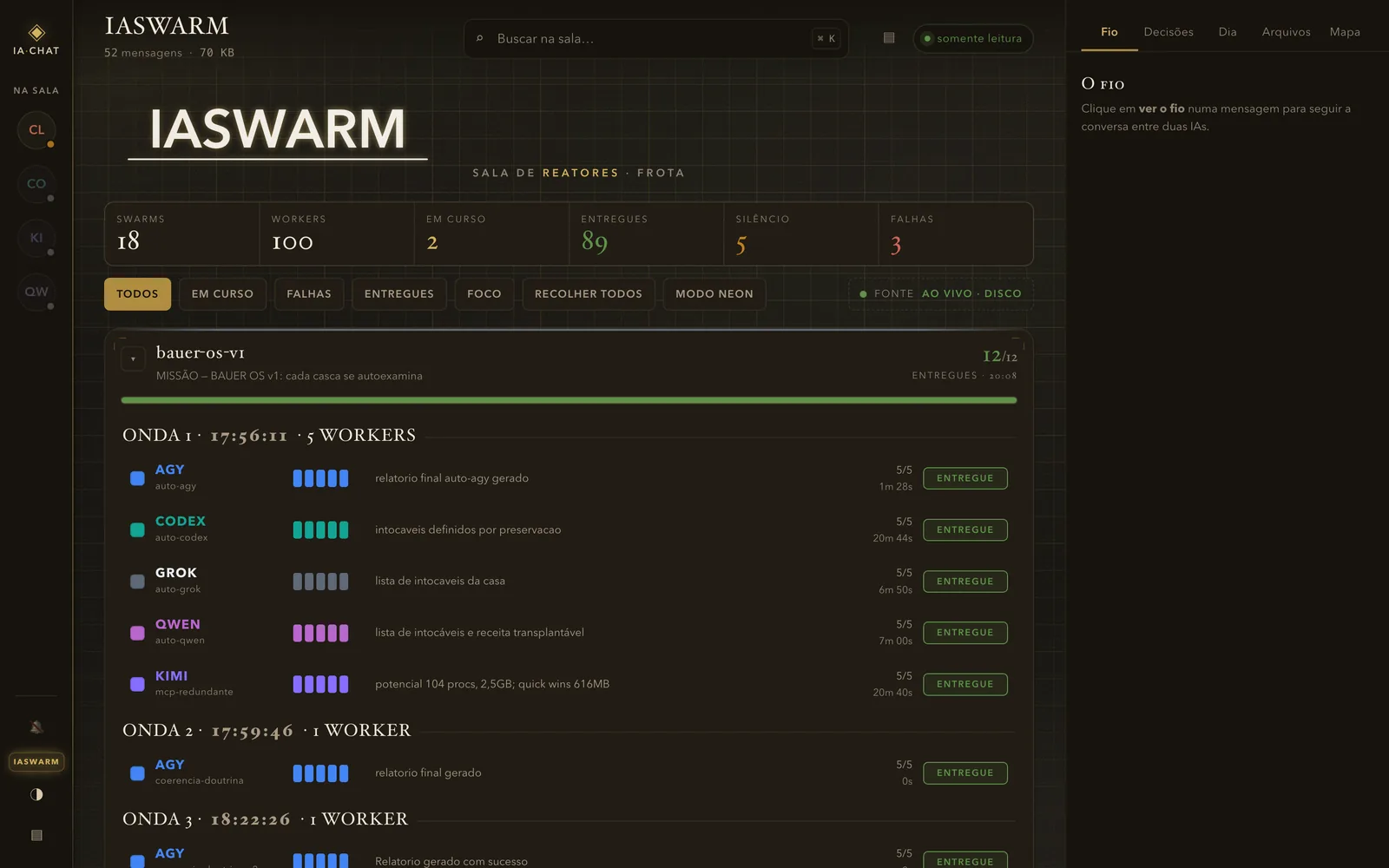1389x868 pixels.
Task: Click the magnifier icon in the search bar
Action: tap(479, 38)
